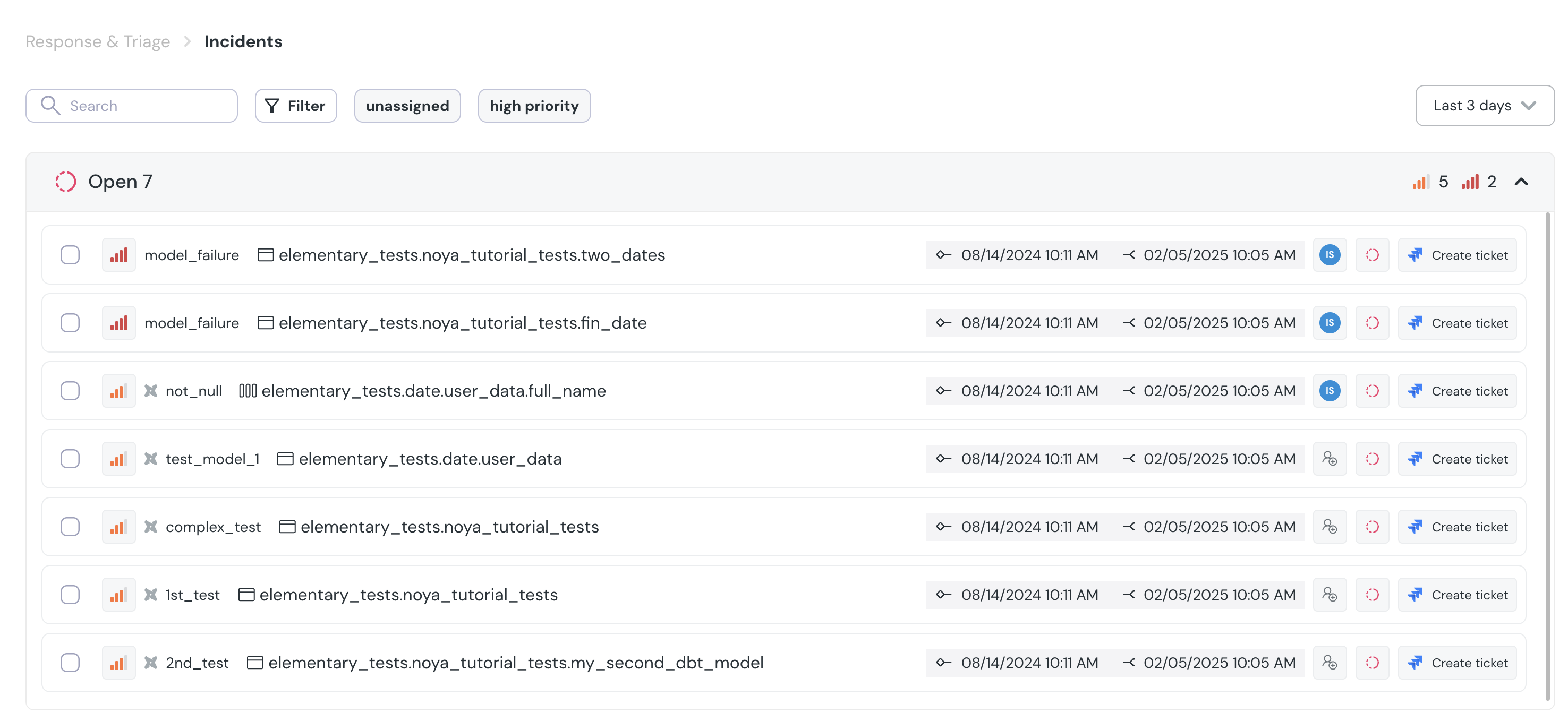Screen dimensions: 1568x721
Task: Check the box for not_null incident
Action: [70, 391]
